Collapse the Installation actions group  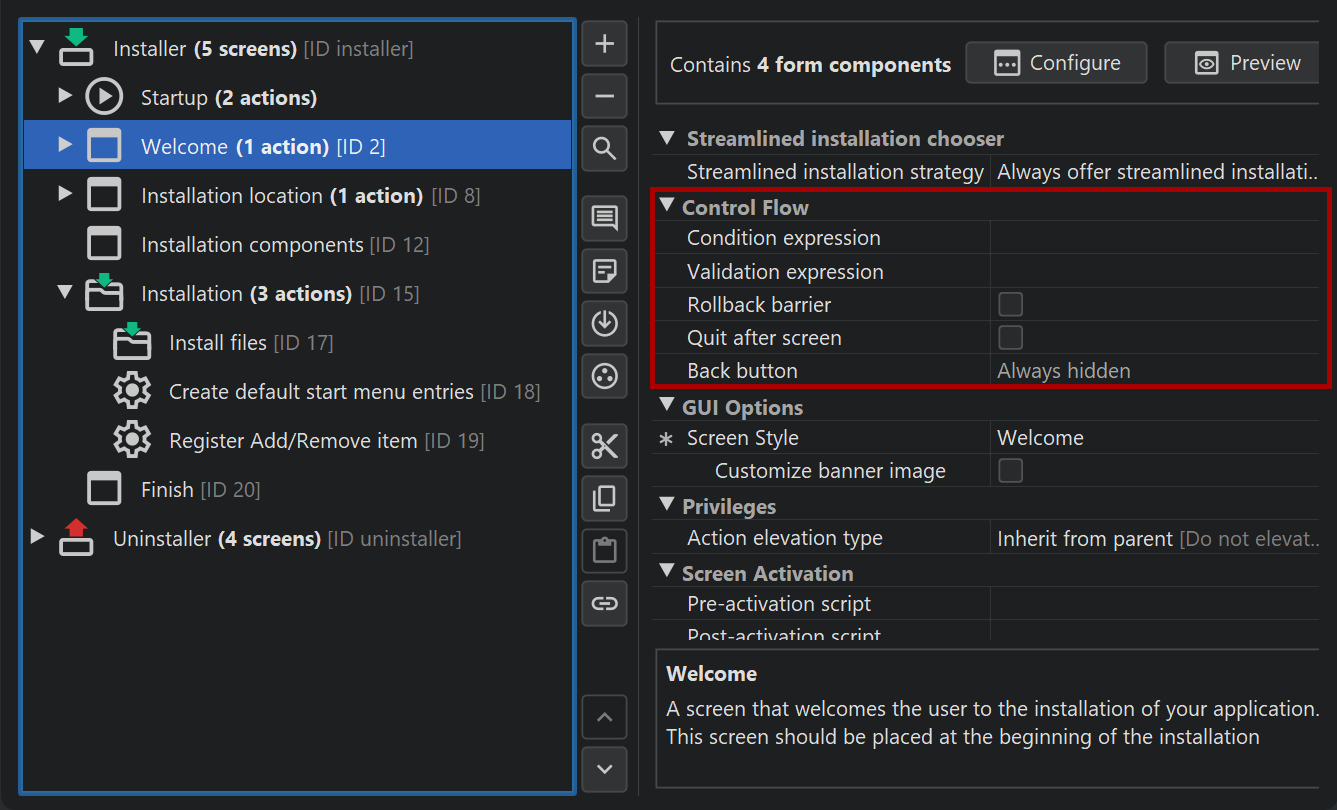coord(65,292)
